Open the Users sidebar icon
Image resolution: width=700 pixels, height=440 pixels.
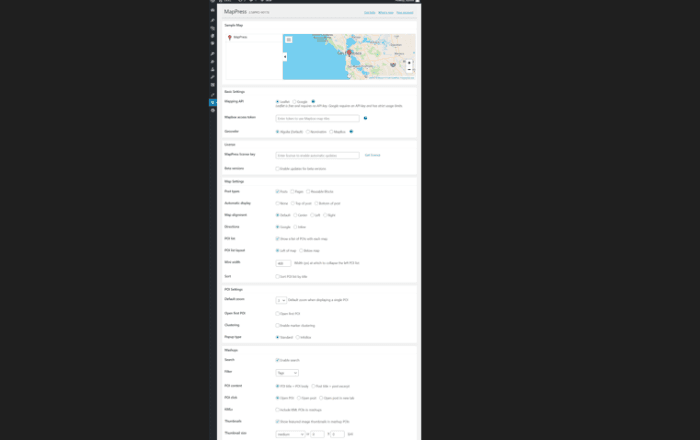(x=212, y=69)
